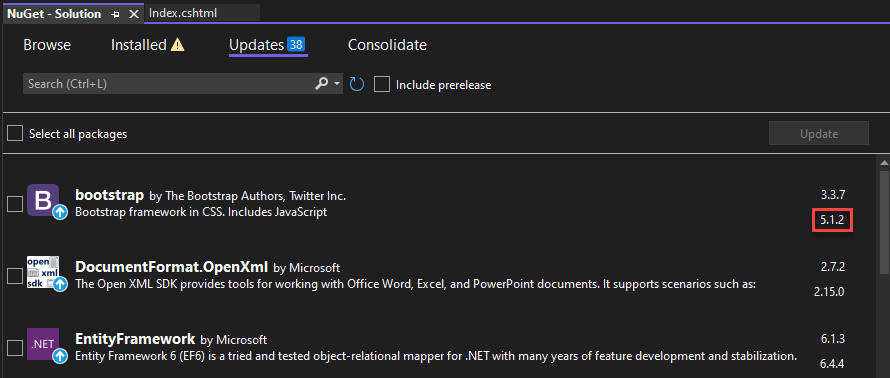The image size is (890, 378).
Task: Click OpenXml installed version 2.7.2
Action: pyautogui.click(x=833, y=267)
